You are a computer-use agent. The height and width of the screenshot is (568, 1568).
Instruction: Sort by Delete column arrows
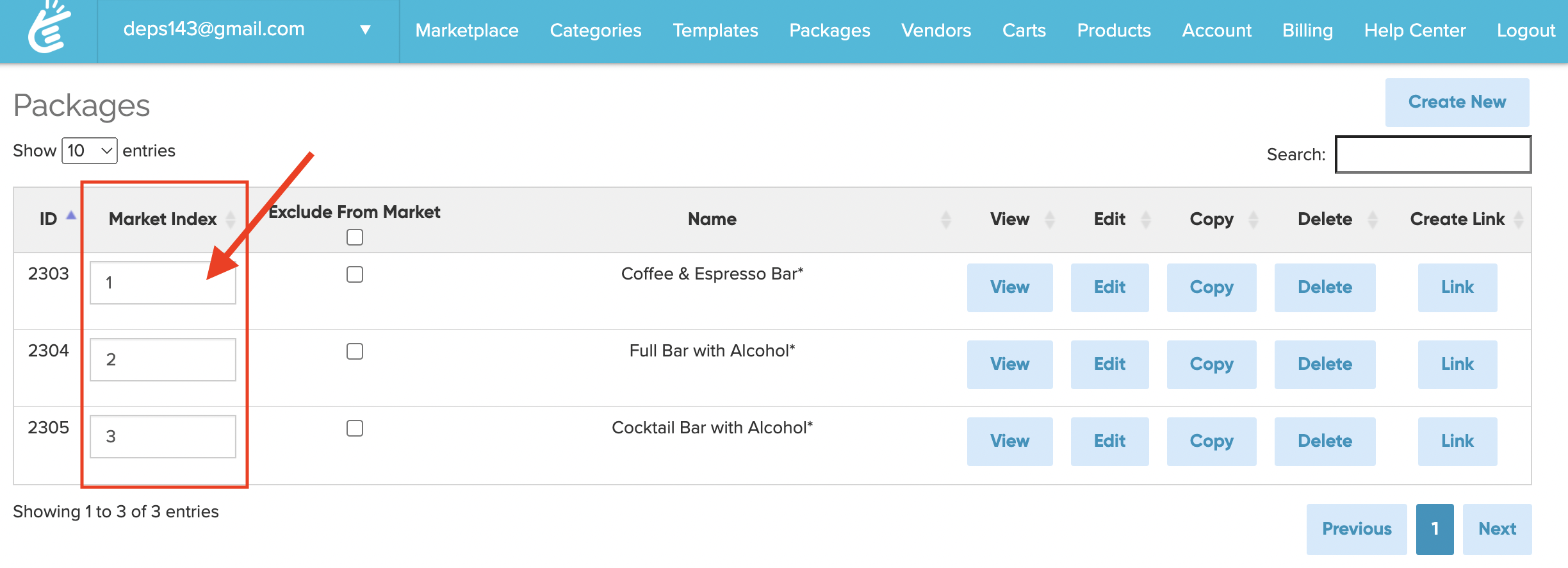click(x=1372, y=219)
